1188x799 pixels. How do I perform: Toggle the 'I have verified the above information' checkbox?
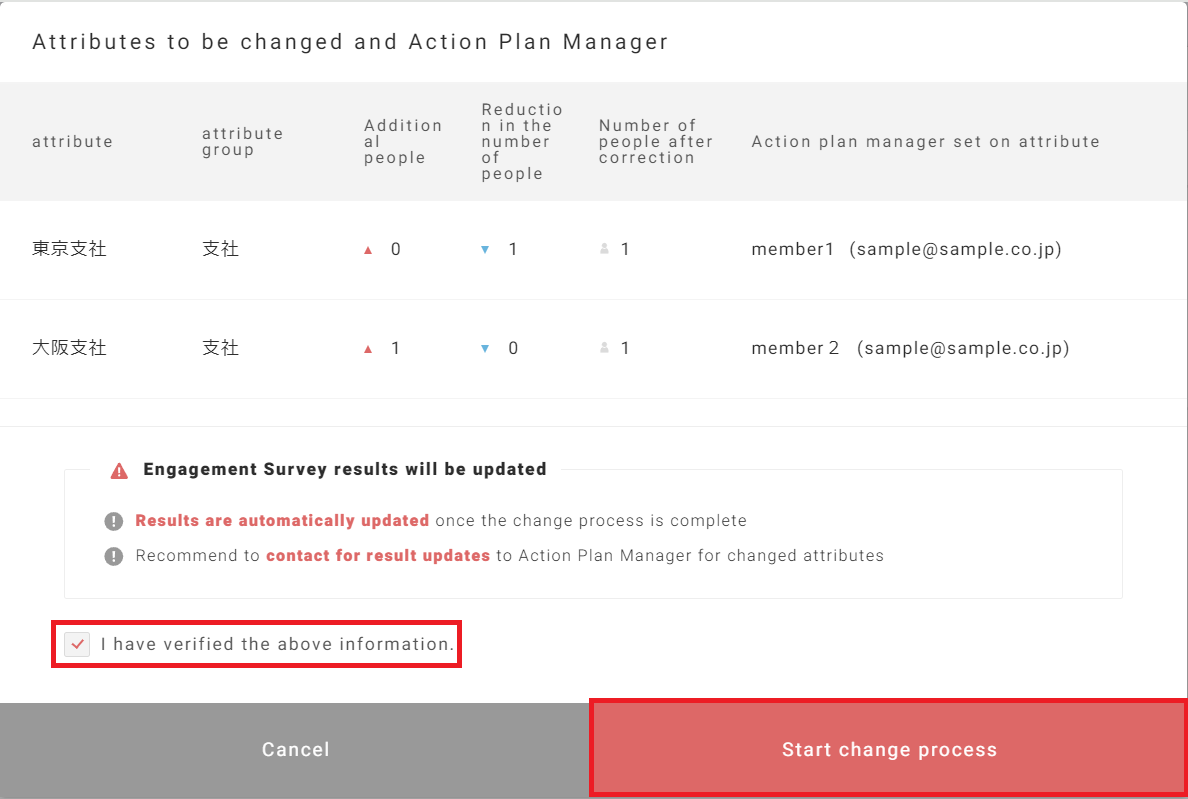coord(77,645)
